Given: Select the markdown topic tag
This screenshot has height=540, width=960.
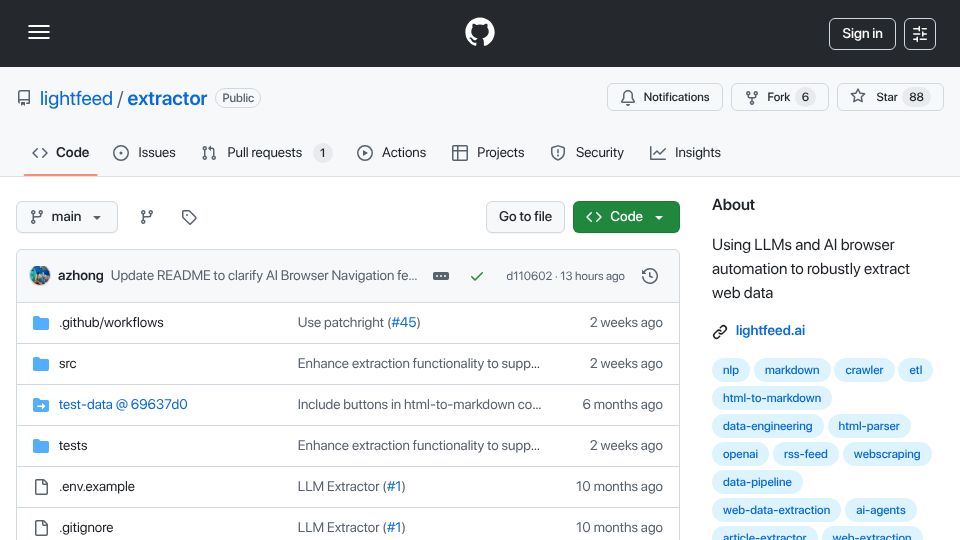Looking at the screenshot, I should click(x=792, y=370).
